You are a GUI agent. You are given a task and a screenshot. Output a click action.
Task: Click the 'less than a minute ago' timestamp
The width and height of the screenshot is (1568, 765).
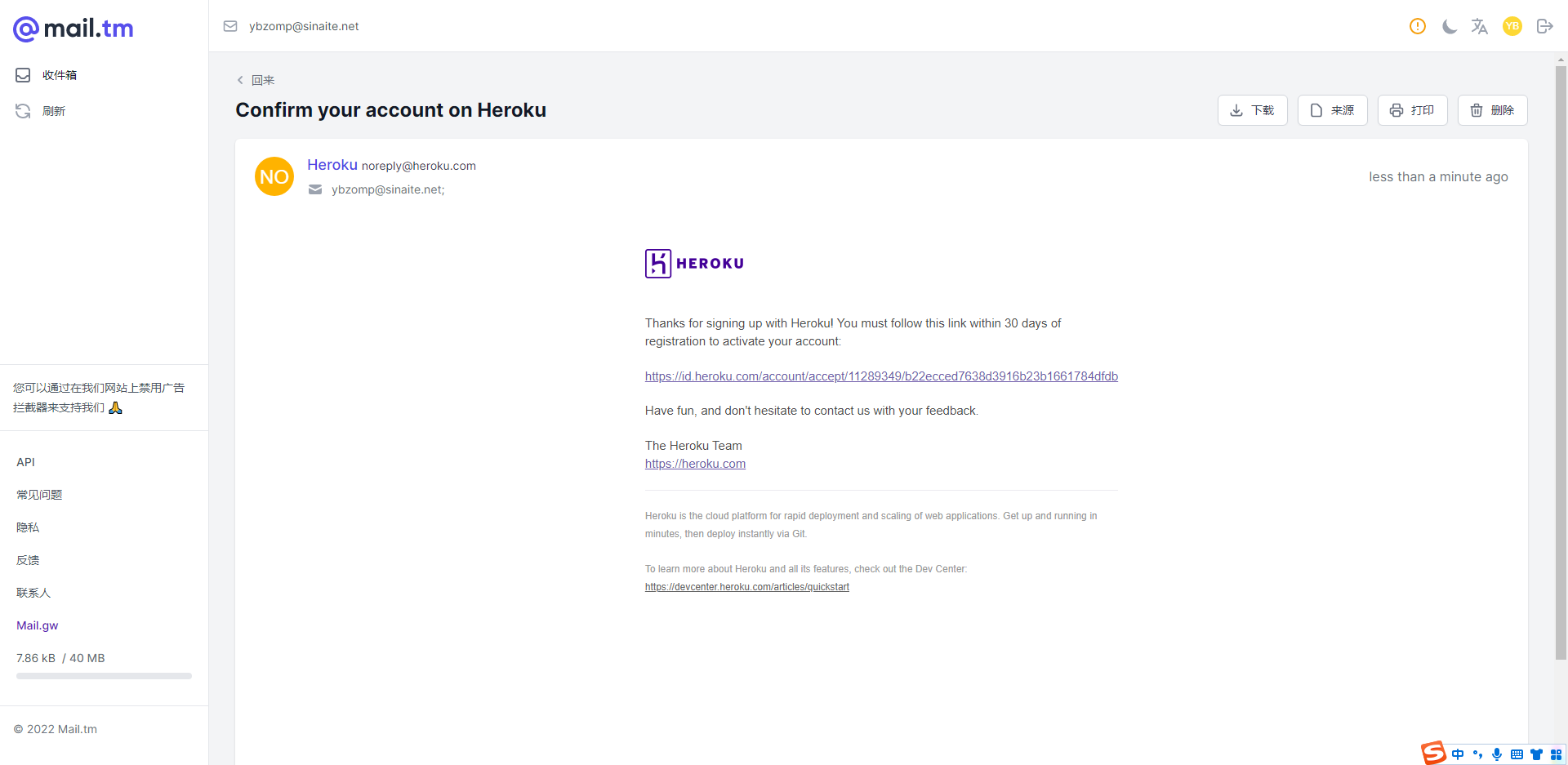tap(1439, 177)
